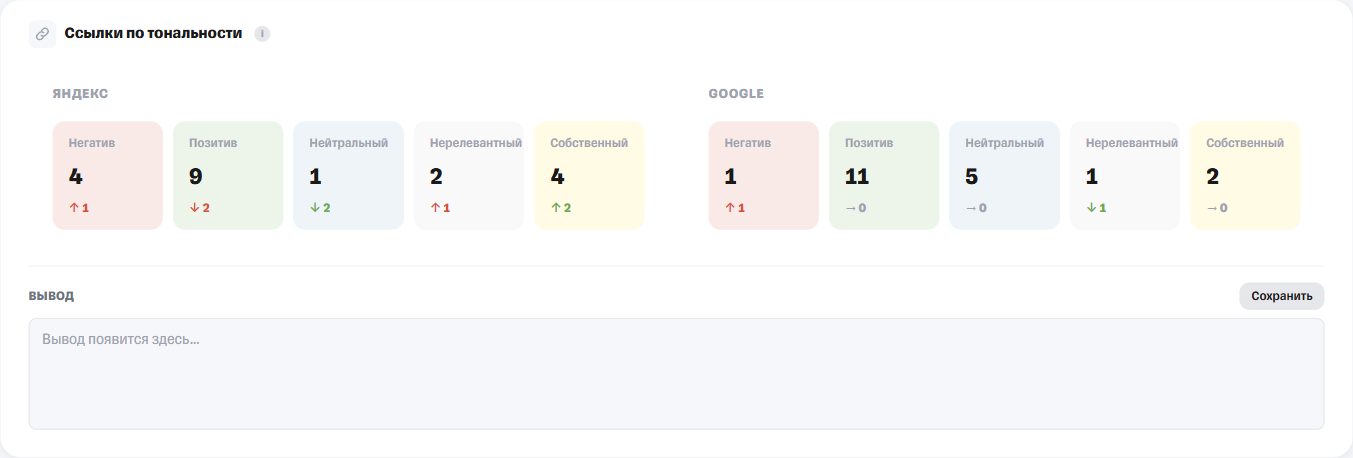Select the Yandex Негатив card

[x=108, y=176]
